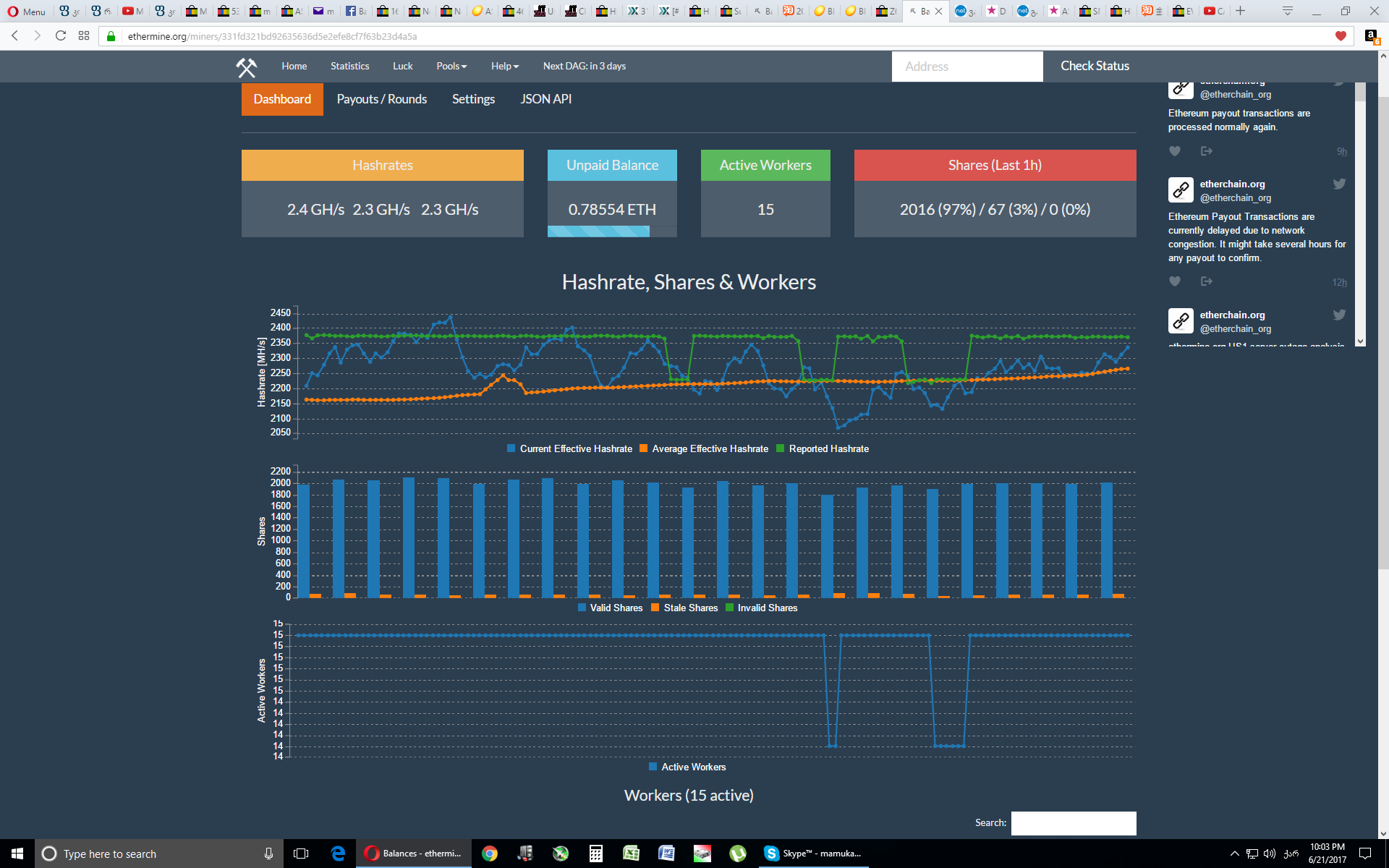This screenshot has height=868, width=1389.
Task: Open the Statistics navigation link
Action: pyautogui.click(x=349, y=67)
